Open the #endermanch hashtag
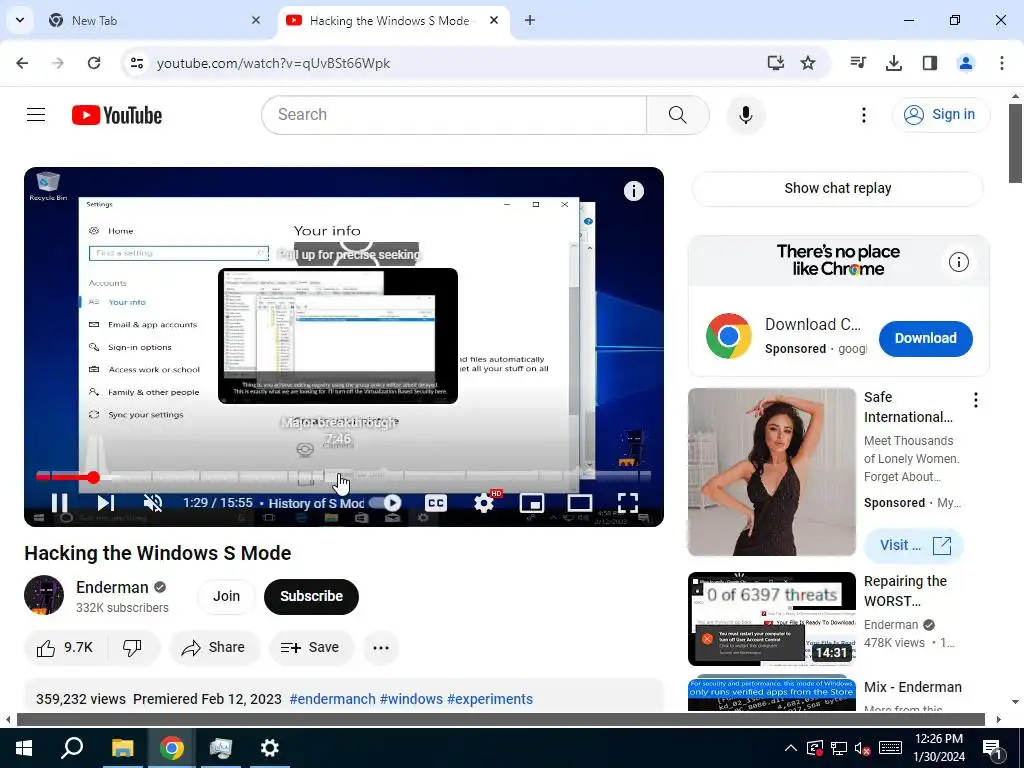Screen dimensions: 1024x768 tap(332, 699)
